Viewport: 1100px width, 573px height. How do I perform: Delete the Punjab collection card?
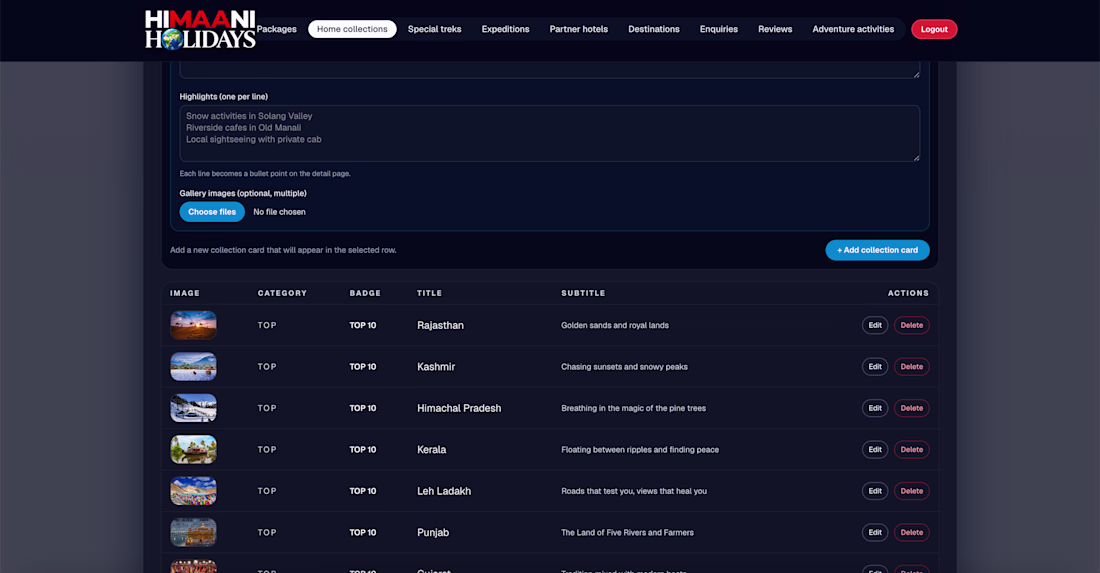point(911,532)
